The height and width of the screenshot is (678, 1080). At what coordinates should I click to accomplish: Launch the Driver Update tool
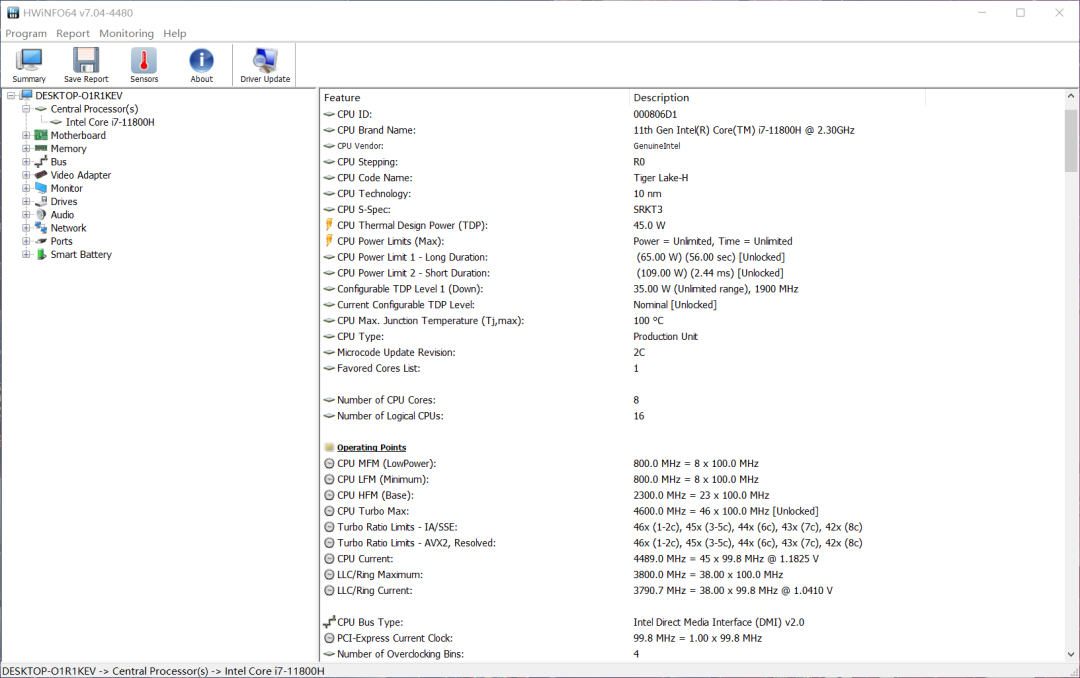[264, 64]
